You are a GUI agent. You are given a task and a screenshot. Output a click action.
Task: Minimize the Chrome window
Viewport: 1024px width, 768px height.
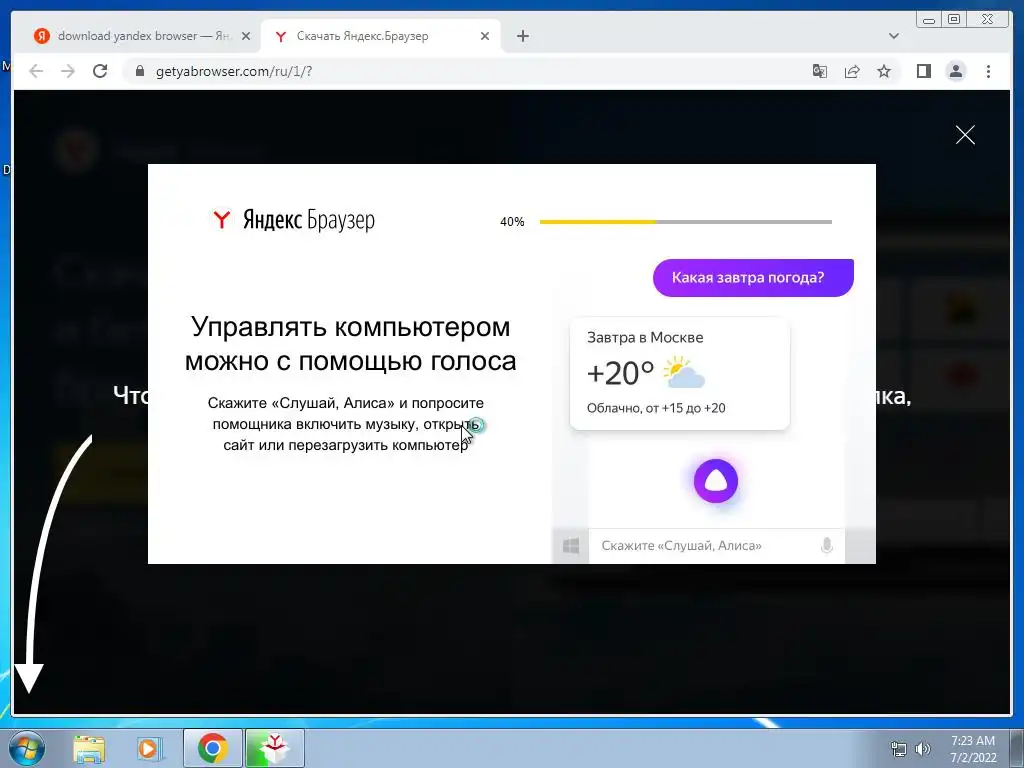929,20
